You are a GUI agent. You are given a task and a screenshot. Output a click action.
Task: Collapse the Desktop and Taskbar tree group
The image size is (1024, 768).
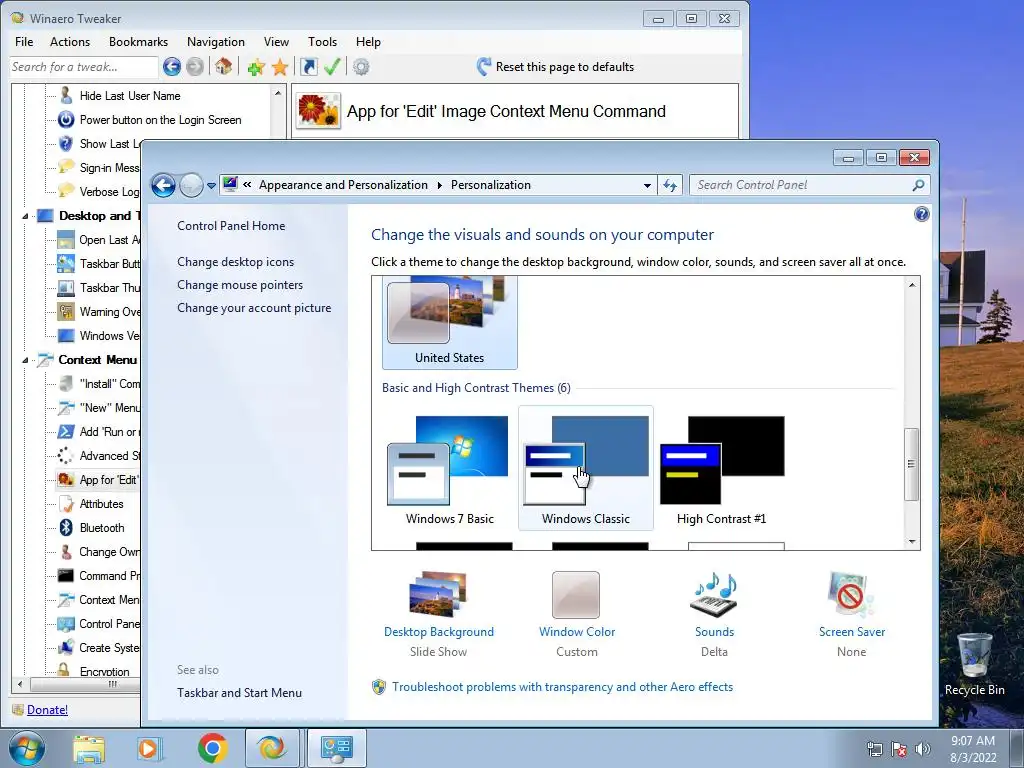pos(25,216)
